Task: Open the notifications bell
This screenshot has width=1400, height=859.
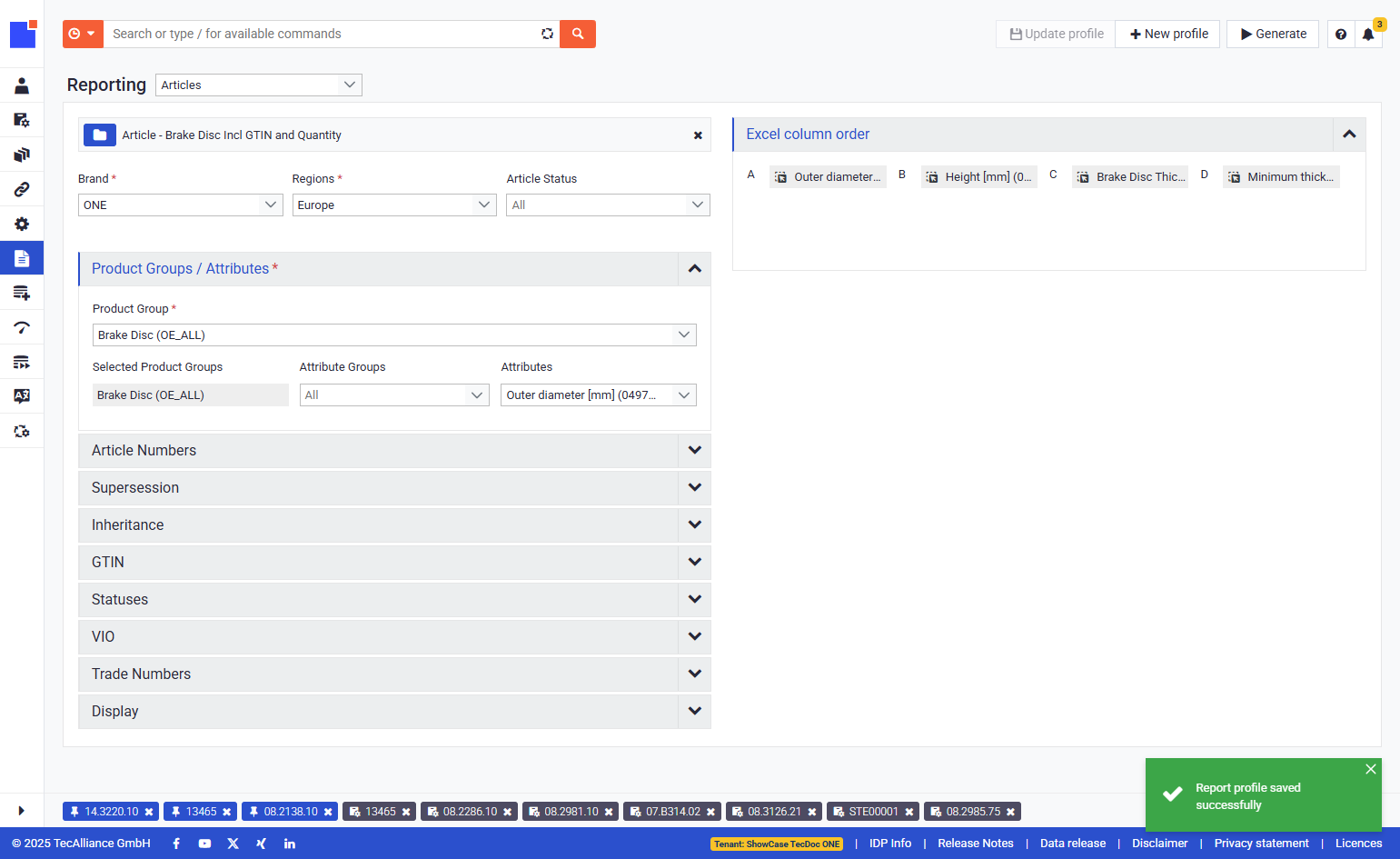Action: pos(1368,34)
